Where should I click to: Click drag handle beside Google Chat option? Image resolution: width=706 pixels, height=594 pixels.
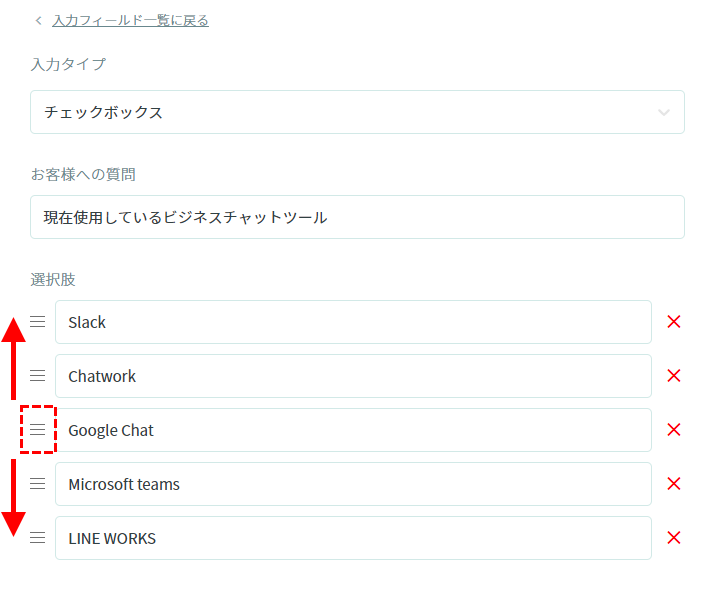click(37, 430)
